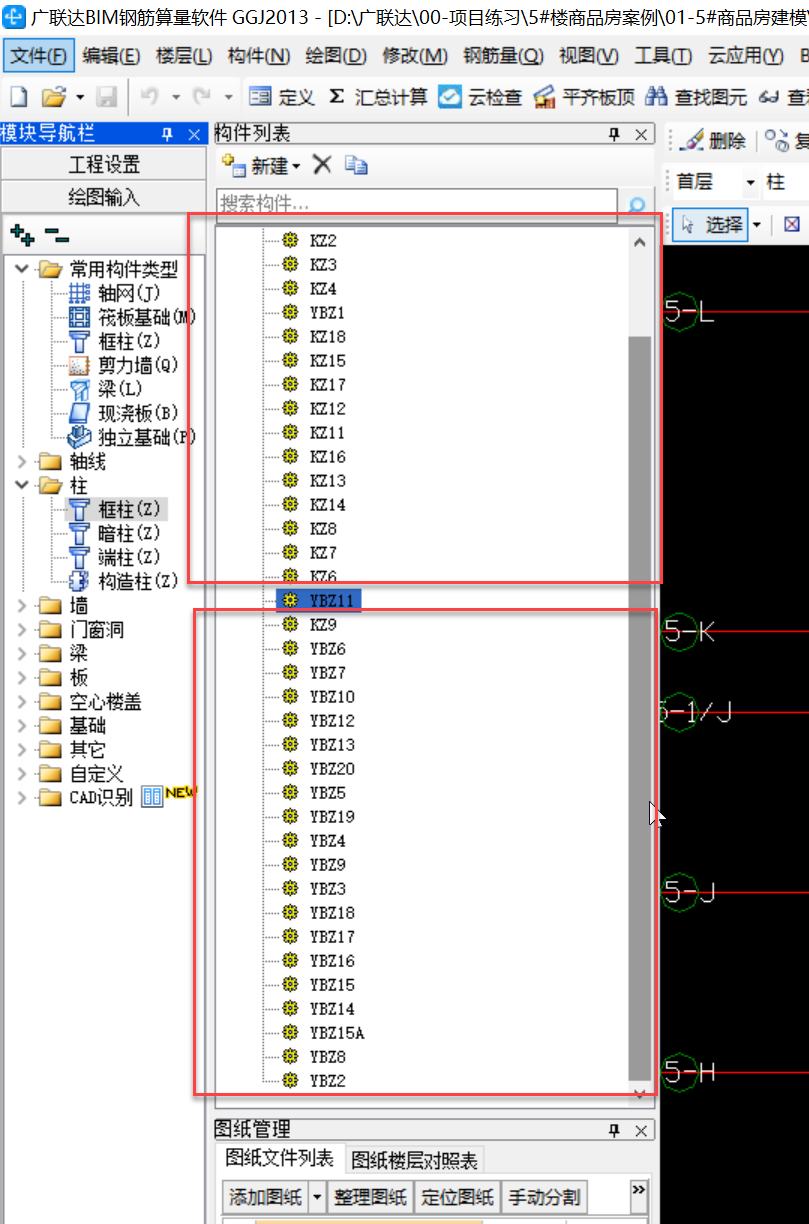The height and width of the screenshot is (1224, 809).
Task: Open the dropdown arrow beside 选择
Action: pos(758,224)
